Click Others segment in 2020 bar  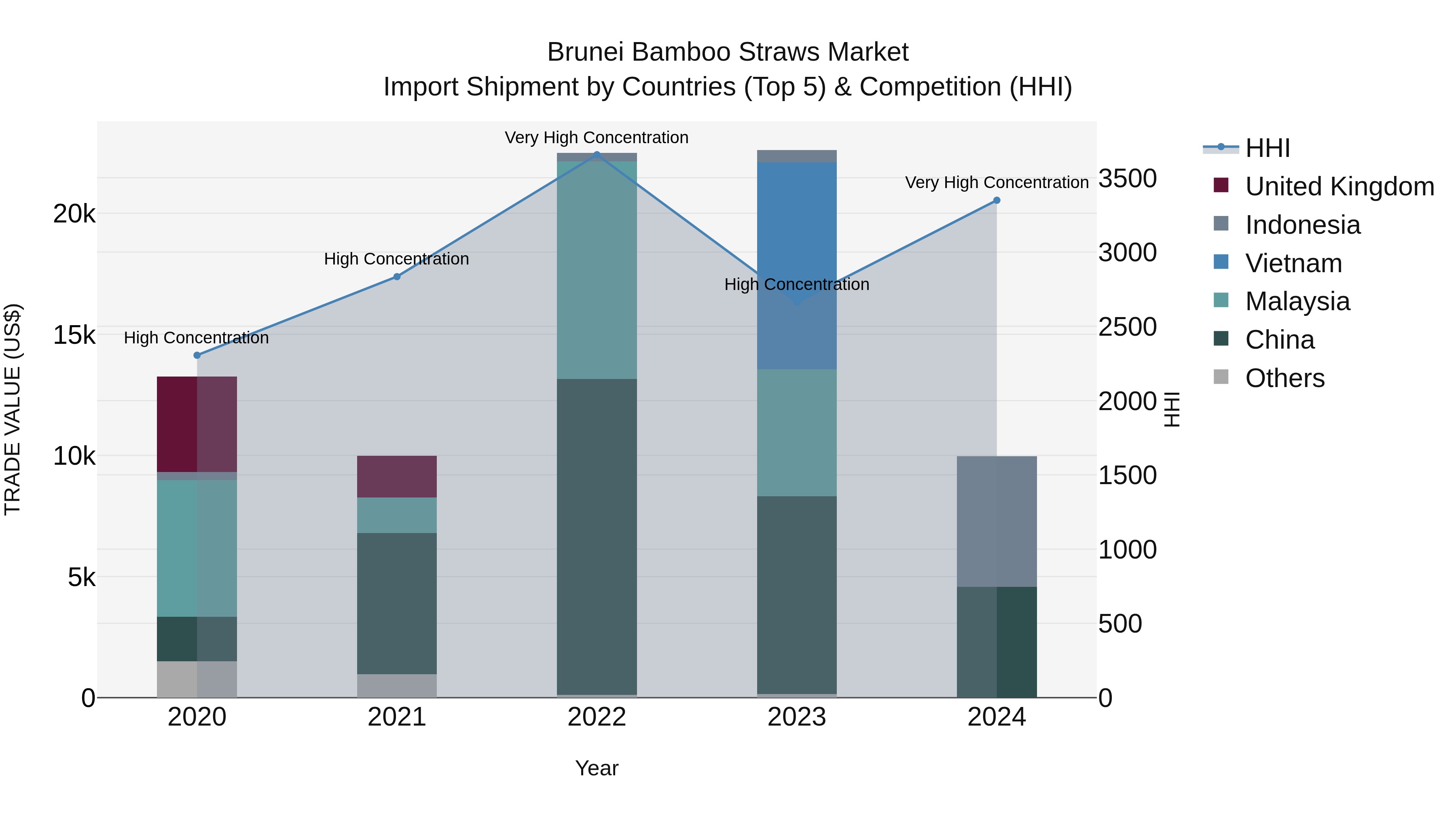197,679
